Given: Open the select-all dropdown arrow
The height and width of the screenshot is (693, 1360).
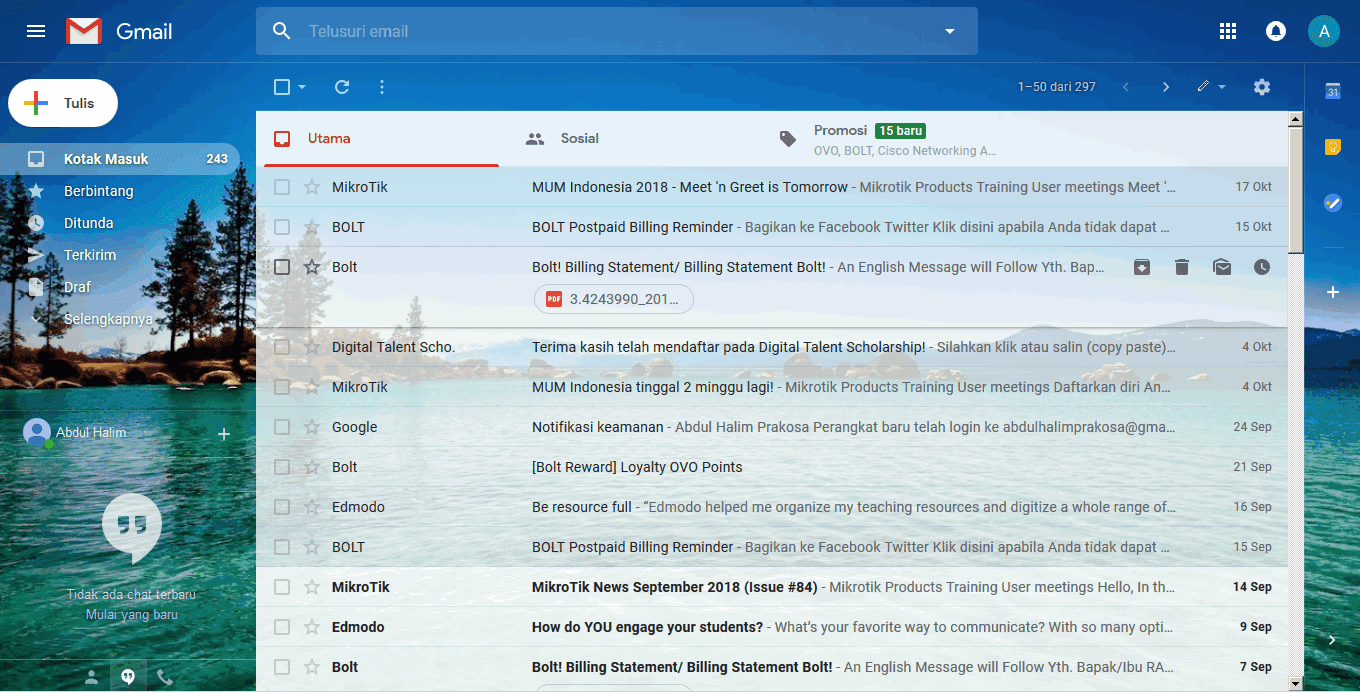Looking at the screenshot, I should [x=302, y=87].
